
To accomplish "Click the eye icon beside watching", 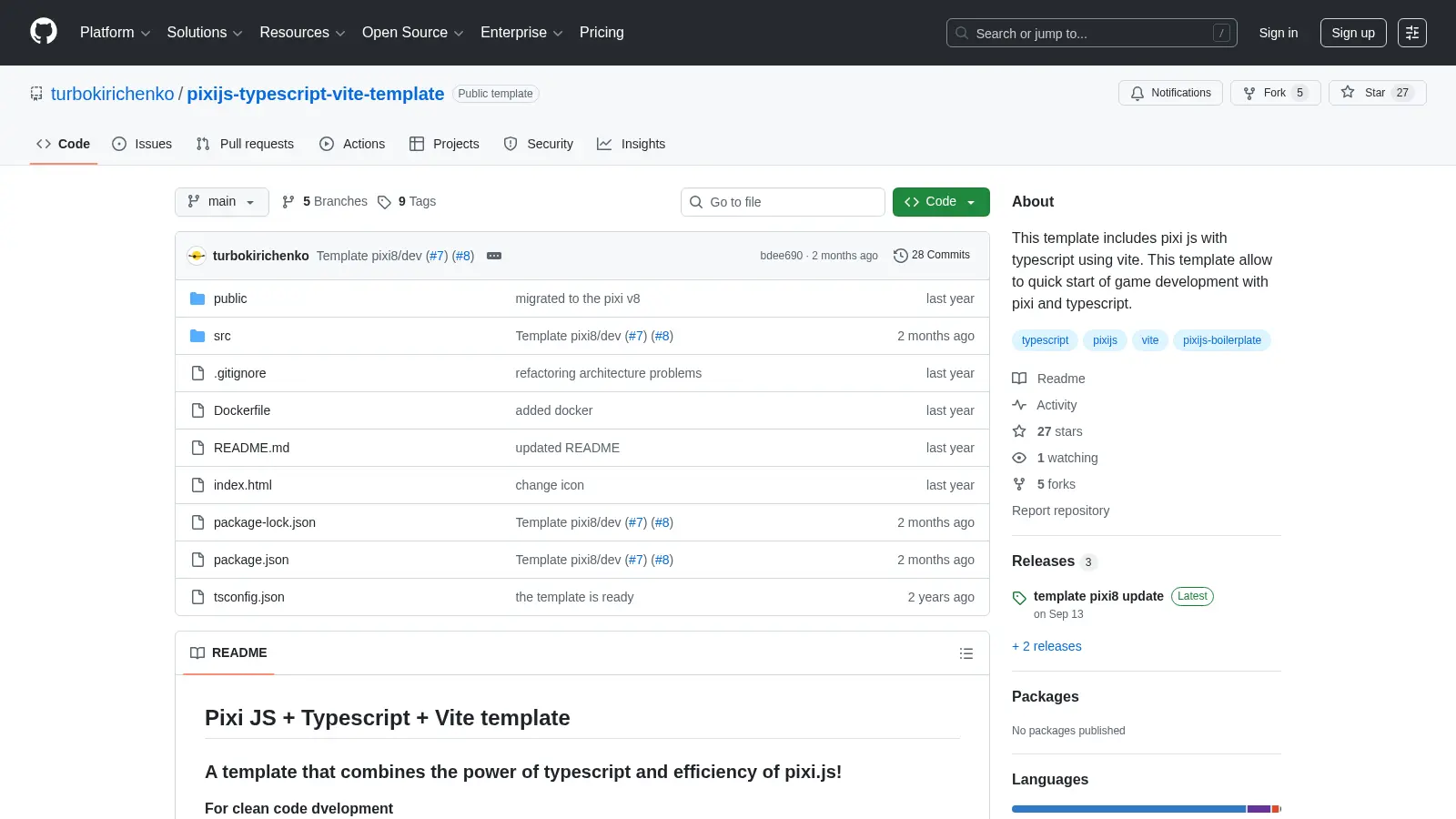I will 1019,458.
